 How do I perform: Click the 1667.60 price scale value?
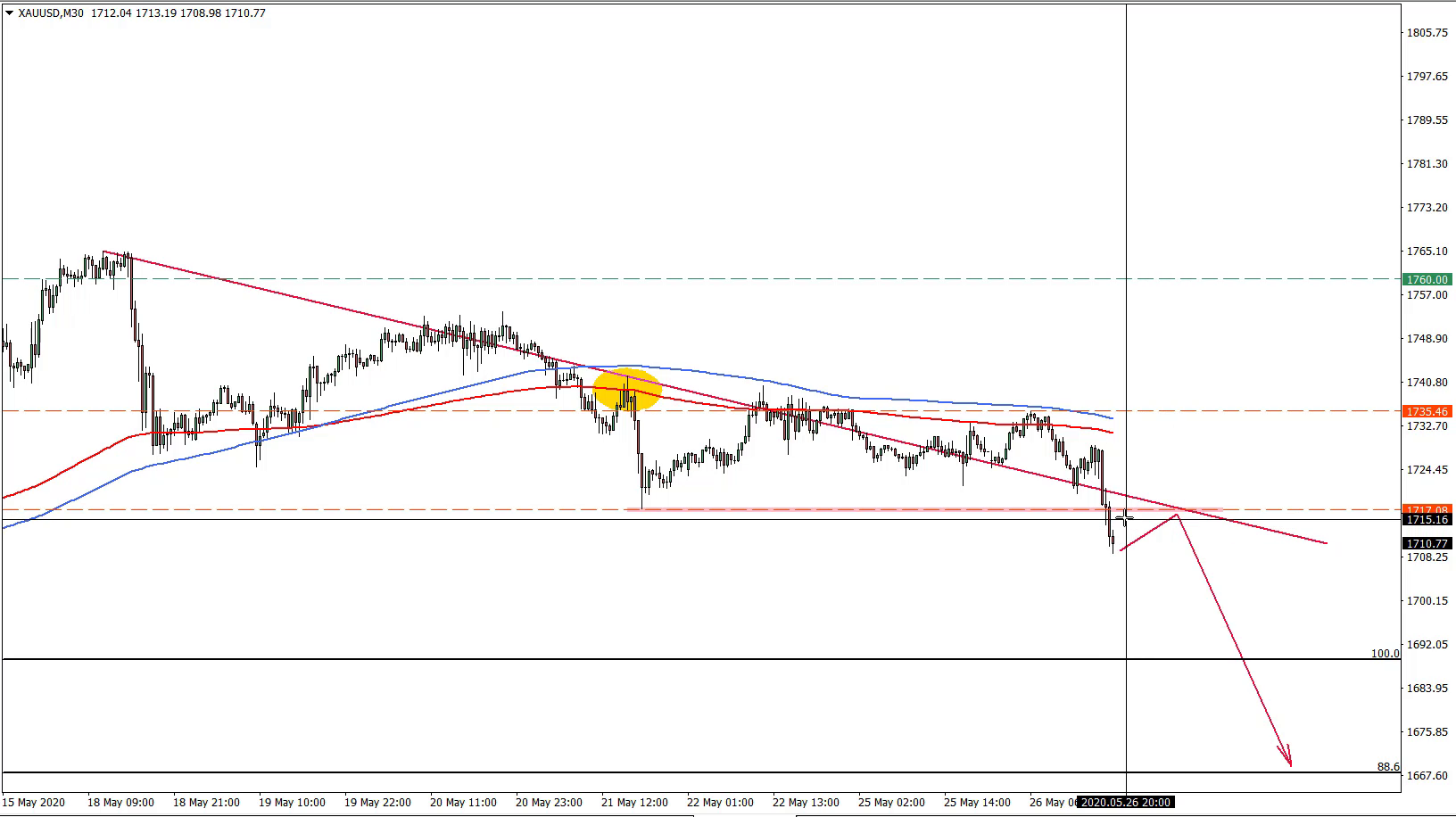click(1427, 776)
